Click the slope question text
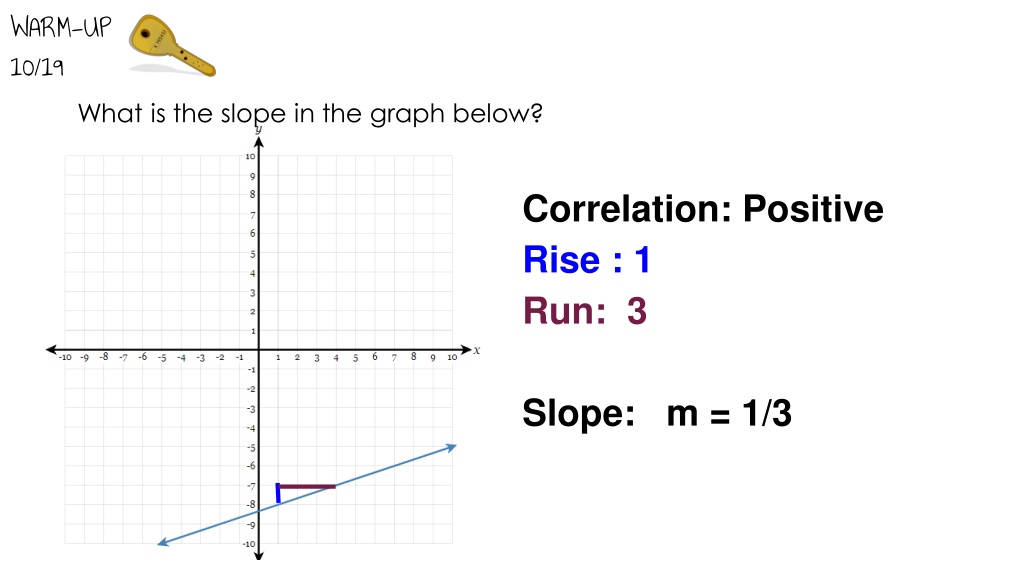This screenshot has height=576, width=1024. pos(310,114)
